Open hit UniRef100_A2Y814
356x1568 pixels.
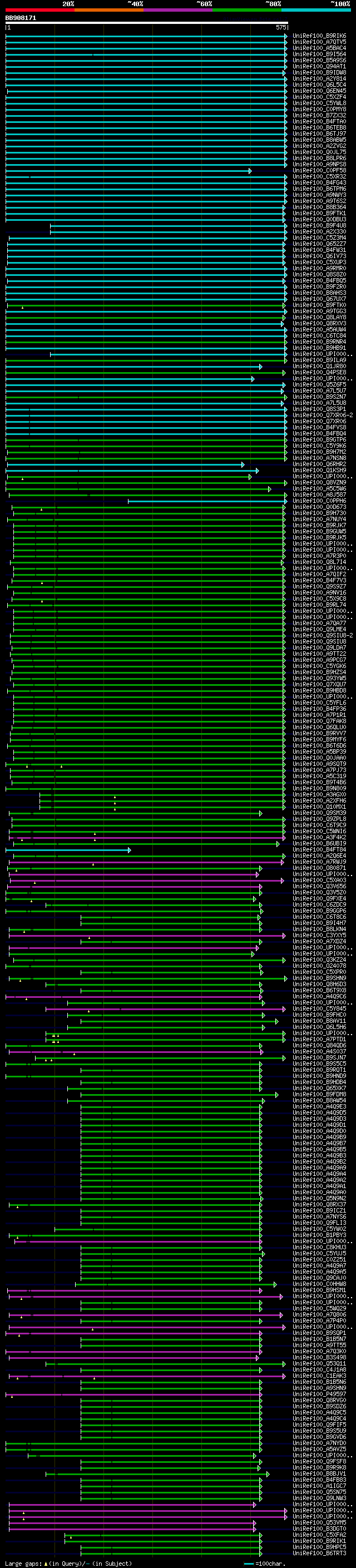tap(319, 78)
